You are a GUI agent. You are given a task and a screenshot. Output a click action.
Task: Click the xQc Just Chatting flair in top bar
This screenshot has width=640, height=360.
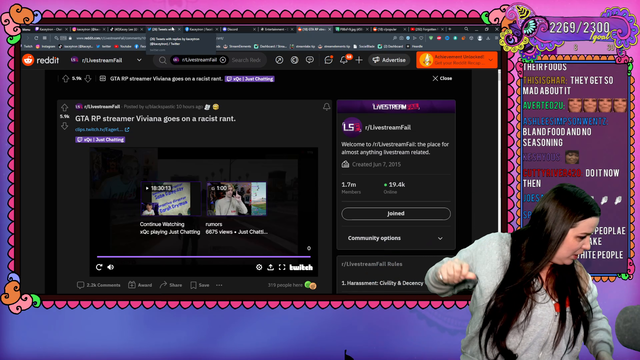coord(249,79)
